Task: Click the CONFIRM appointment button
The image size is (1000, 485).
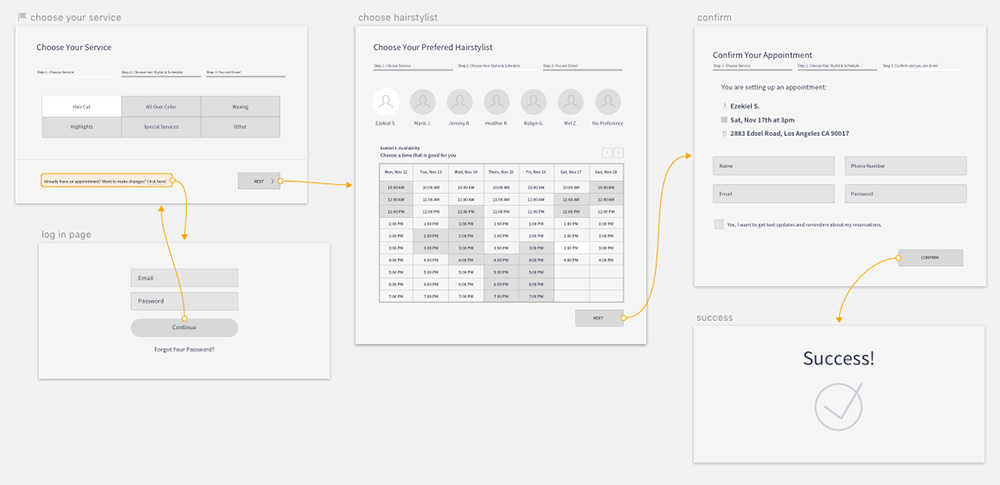Action: (x=930, y=258)
